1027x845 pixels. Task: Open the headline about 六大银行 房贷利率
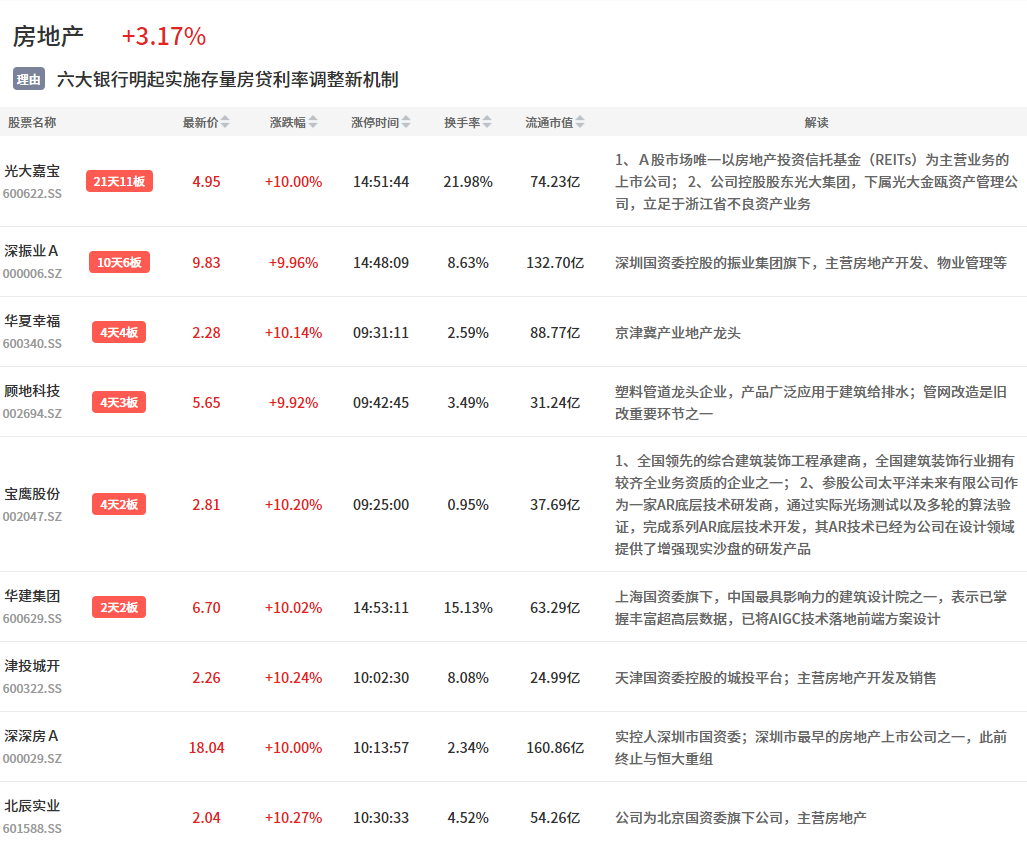click(x=227, y=79)
